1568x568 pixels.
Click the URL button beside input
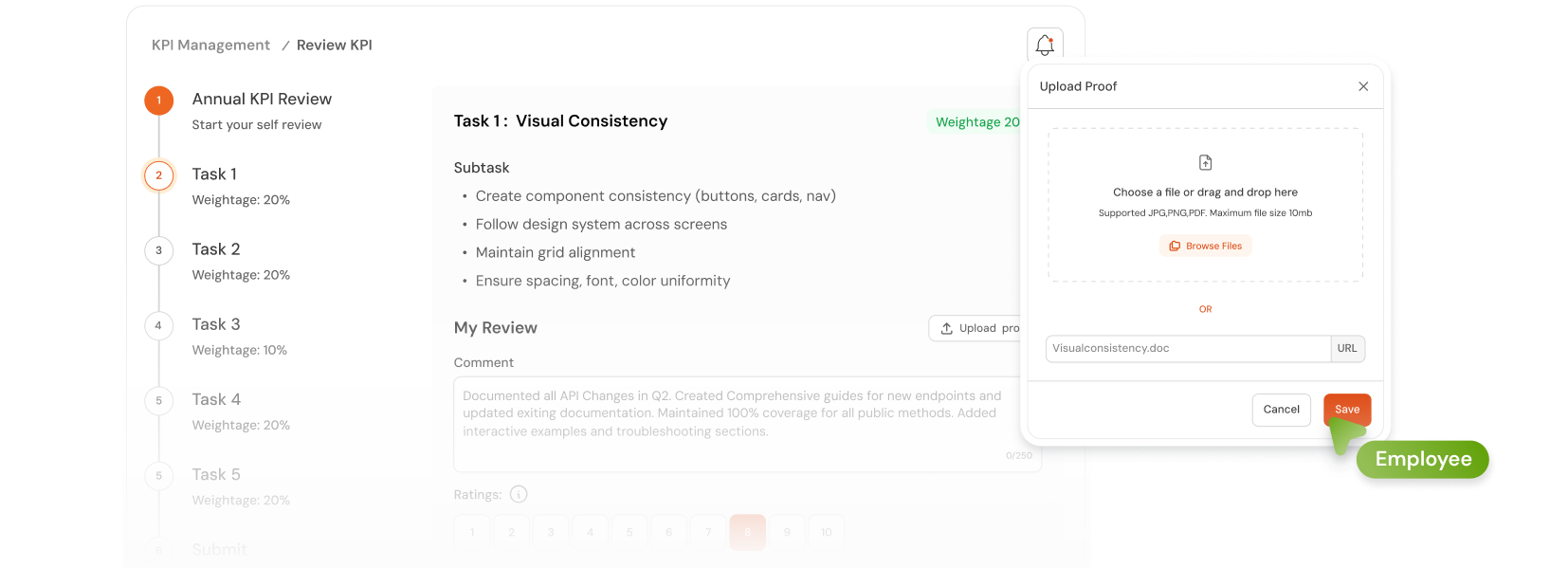[x=1347, y=349]
